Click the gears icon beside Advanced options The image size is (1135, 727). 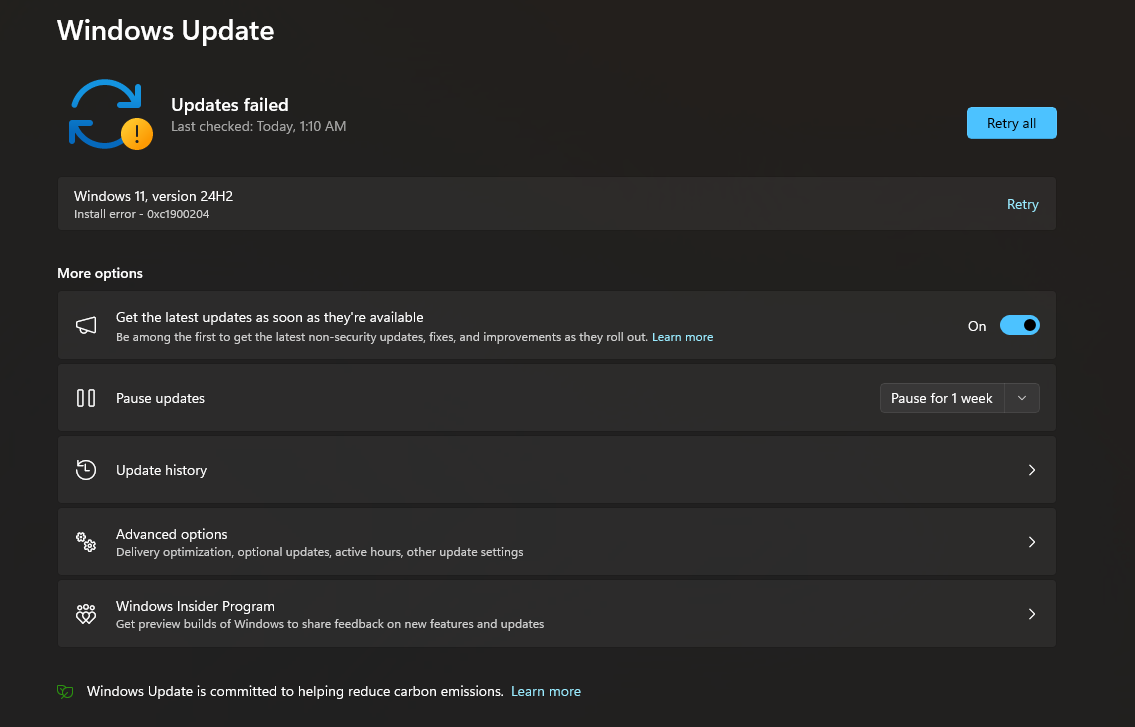click(x=86, y=541)
